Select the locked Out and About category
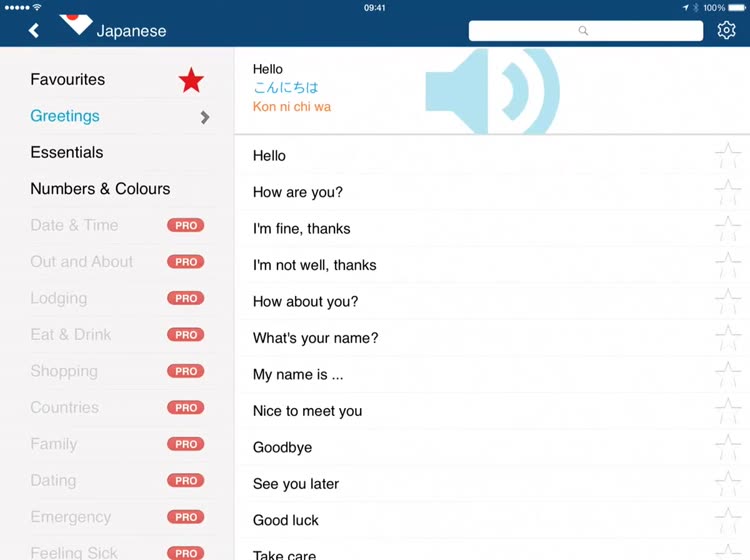 [x=117, y=262]
